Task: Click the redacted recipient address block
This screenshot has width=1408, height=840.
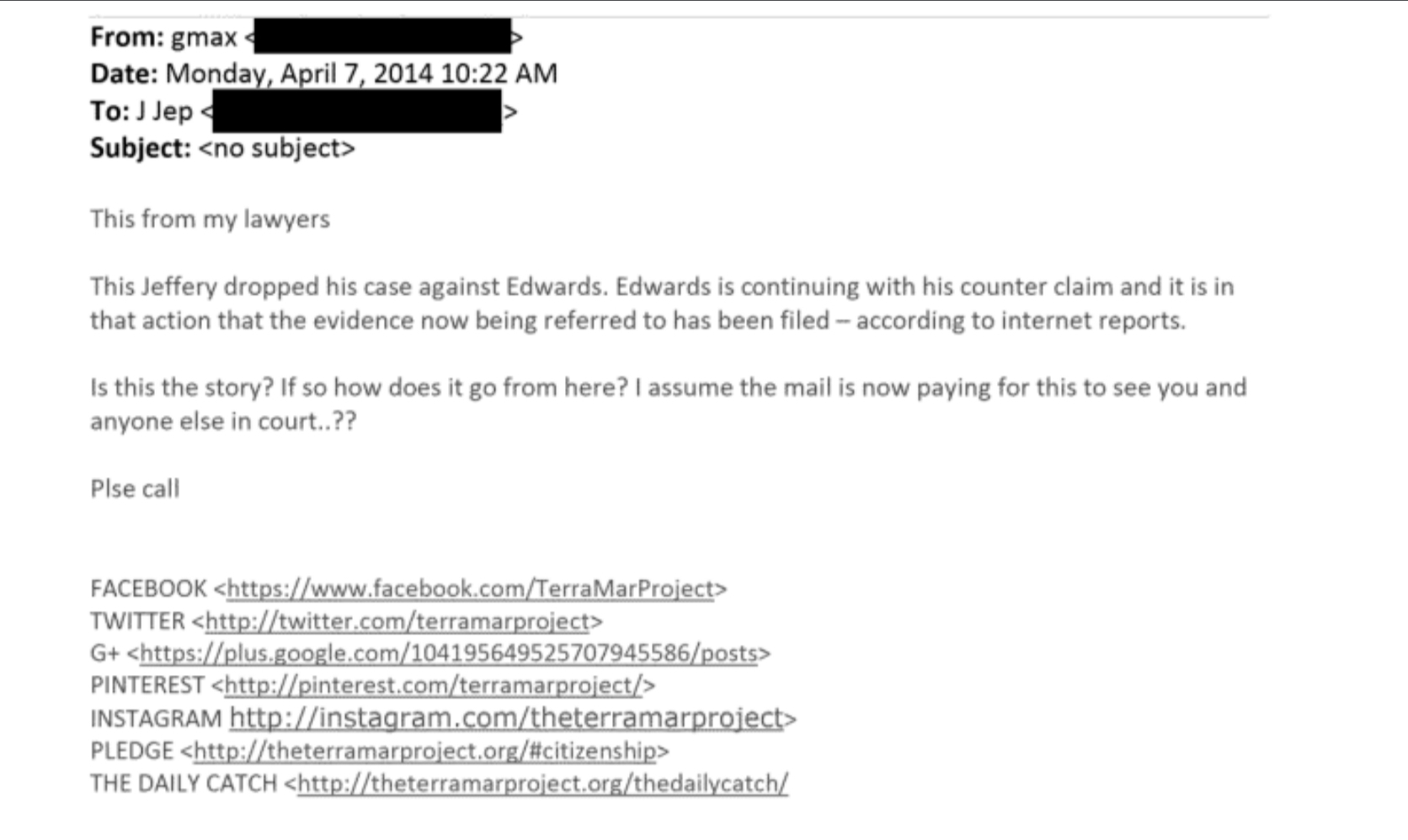Action: pos(357,111)
